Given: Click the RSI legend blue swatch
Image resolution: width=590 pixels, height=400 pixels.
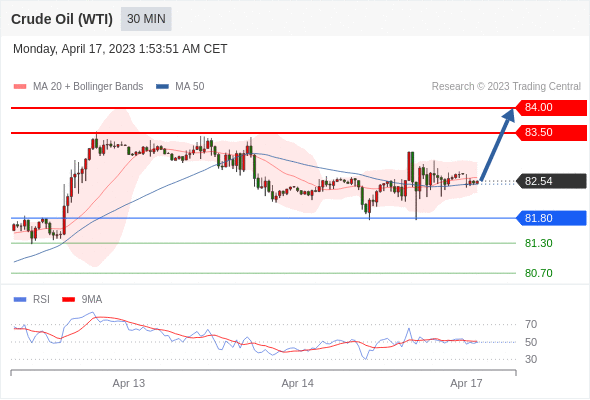Looking at the screenshot, I should pos(20,300).
